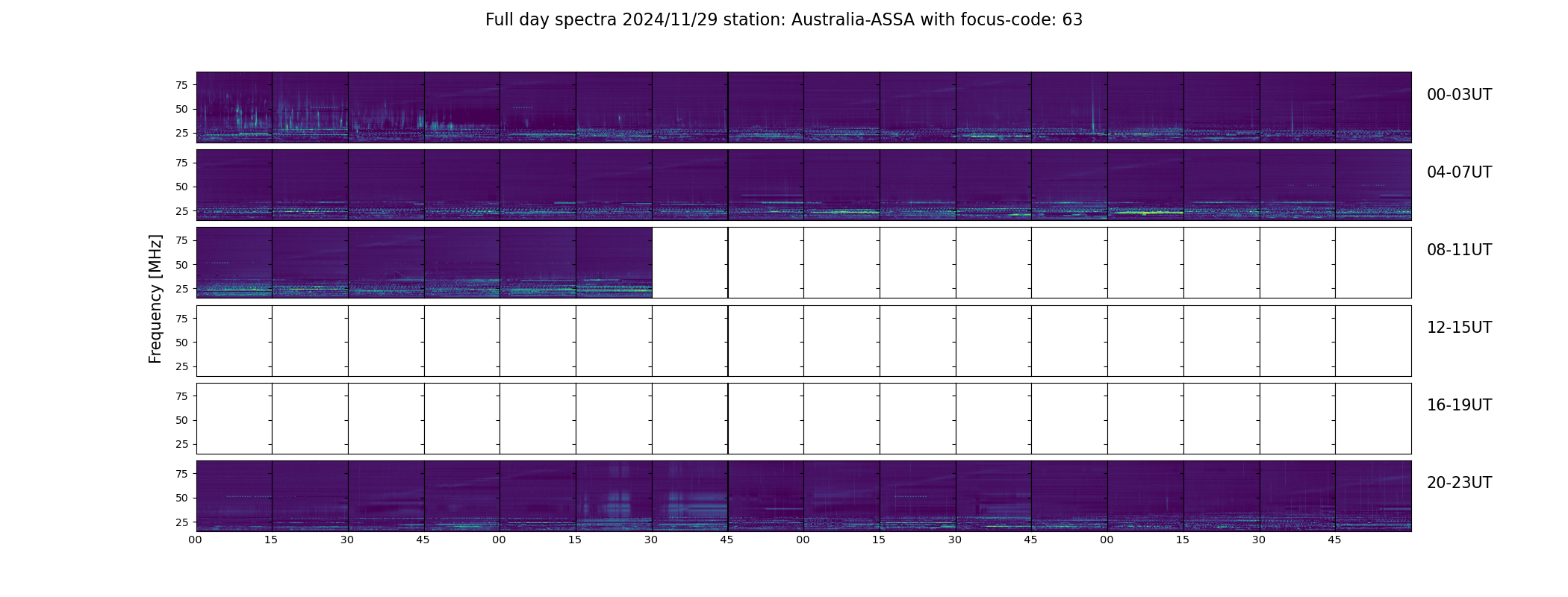Click the Frequency [MHz] axis label
This screenshot has width=1568, height=597.
155,298
